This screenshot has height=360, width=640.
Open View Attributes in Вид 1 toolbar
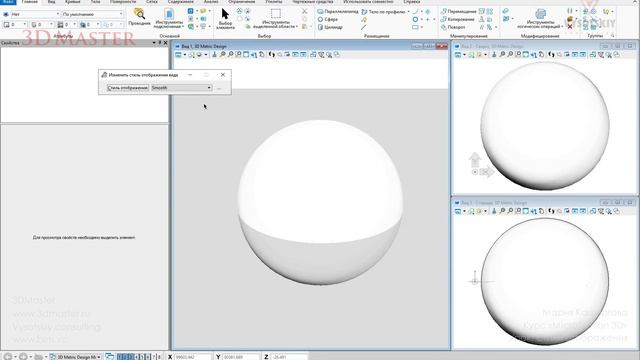[x=178, y=55]
